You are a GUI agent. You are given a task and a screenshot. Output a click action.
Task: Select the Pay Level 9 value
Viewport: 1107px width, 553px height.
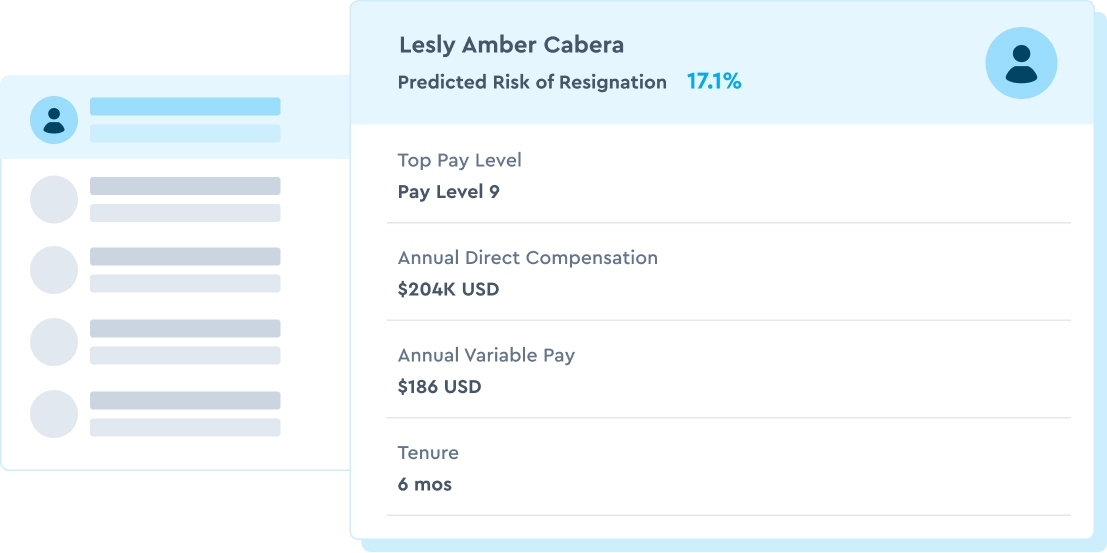click(x=448, y=192)
